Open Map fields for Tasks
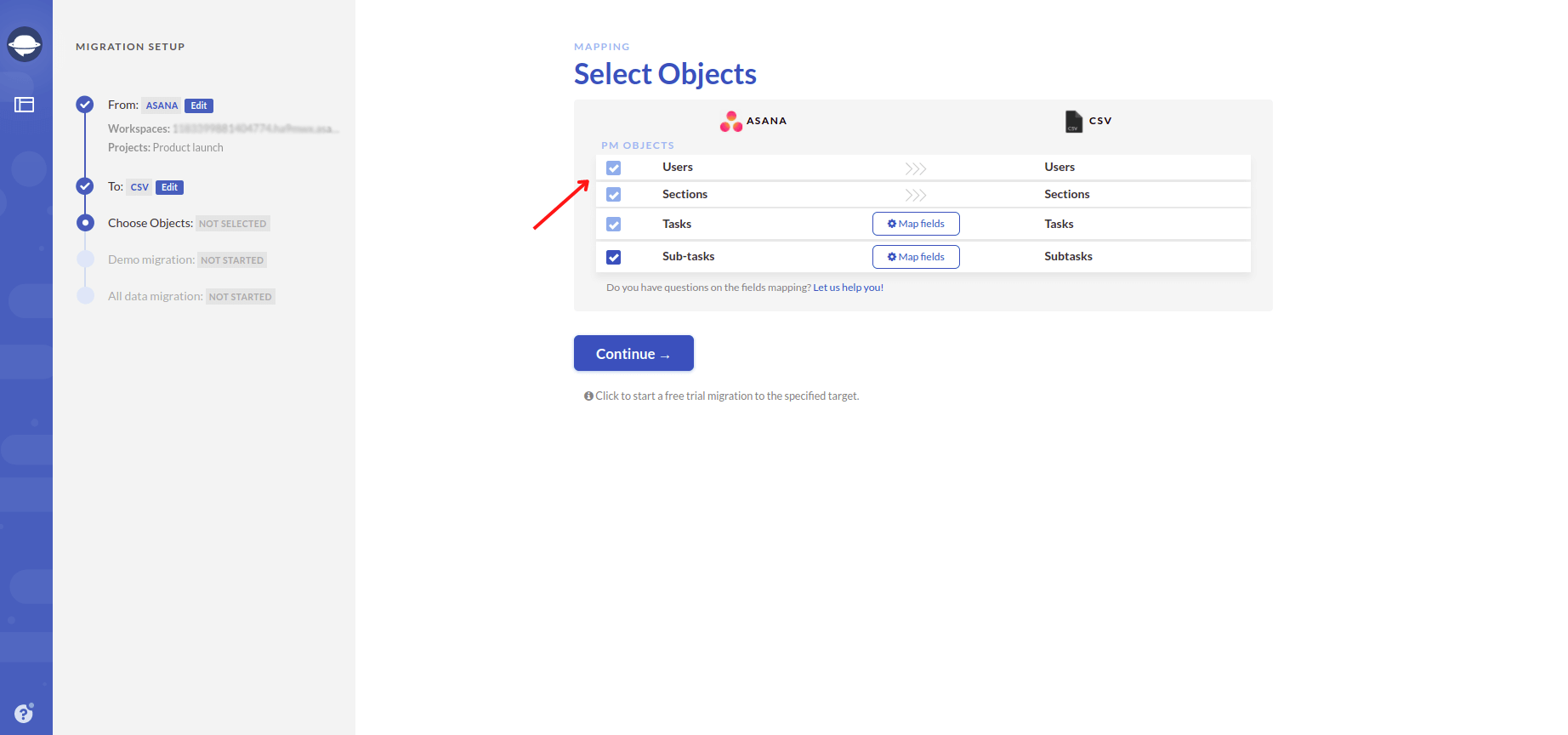Viewport: 1568px width, 735px height. click(916, 224)
